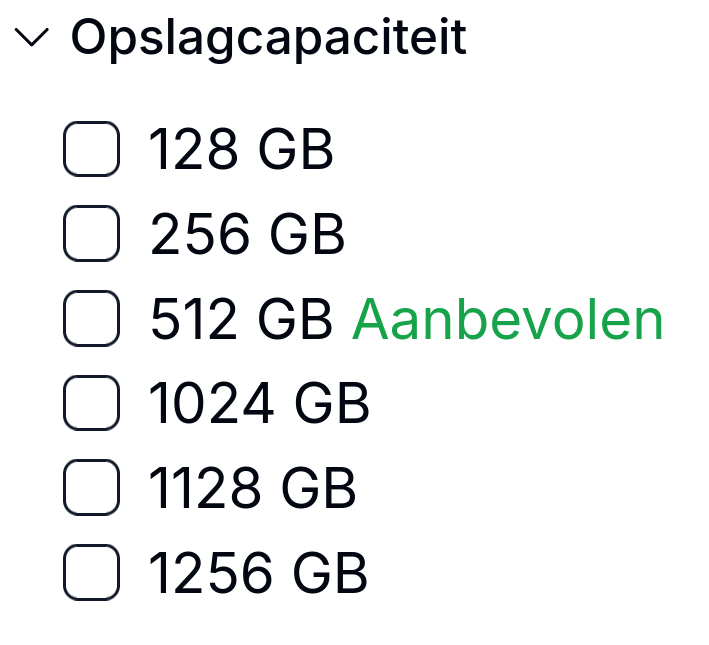Viewport: 709px width, 645px height.
Task: Select the 1024 GB checkbox
Action: tap(92, 404)
